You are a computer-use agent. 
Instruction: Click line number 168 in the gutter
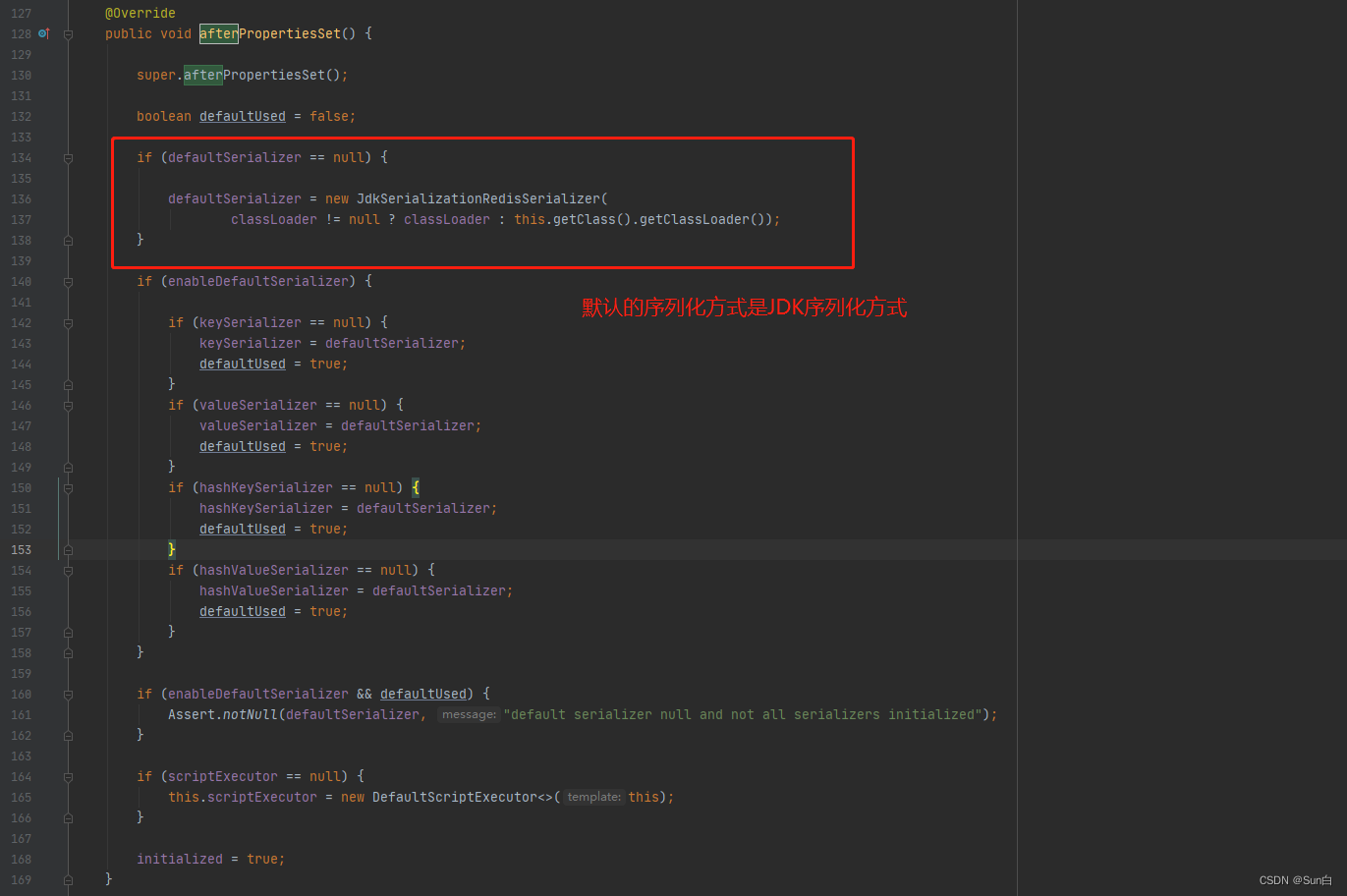click(x=22, y=860)
